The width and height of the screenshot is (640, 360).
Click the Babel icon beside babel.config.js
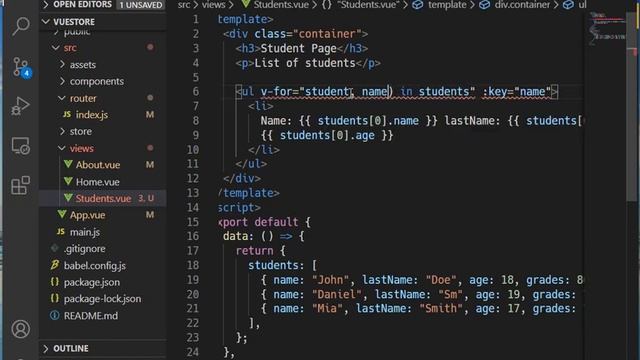pyautogui.click(x=55, y=265)
